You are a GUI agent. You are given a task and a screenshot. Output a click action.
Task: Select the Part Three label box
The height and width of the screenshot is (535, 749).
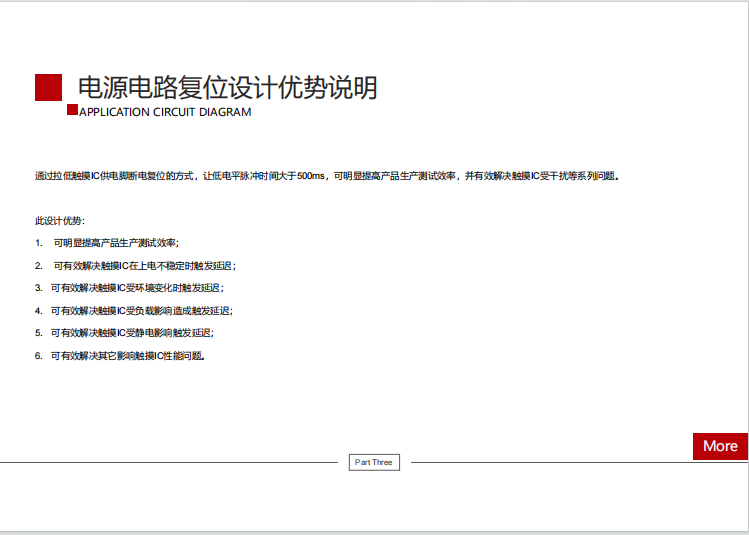click(x=375, y=462)
